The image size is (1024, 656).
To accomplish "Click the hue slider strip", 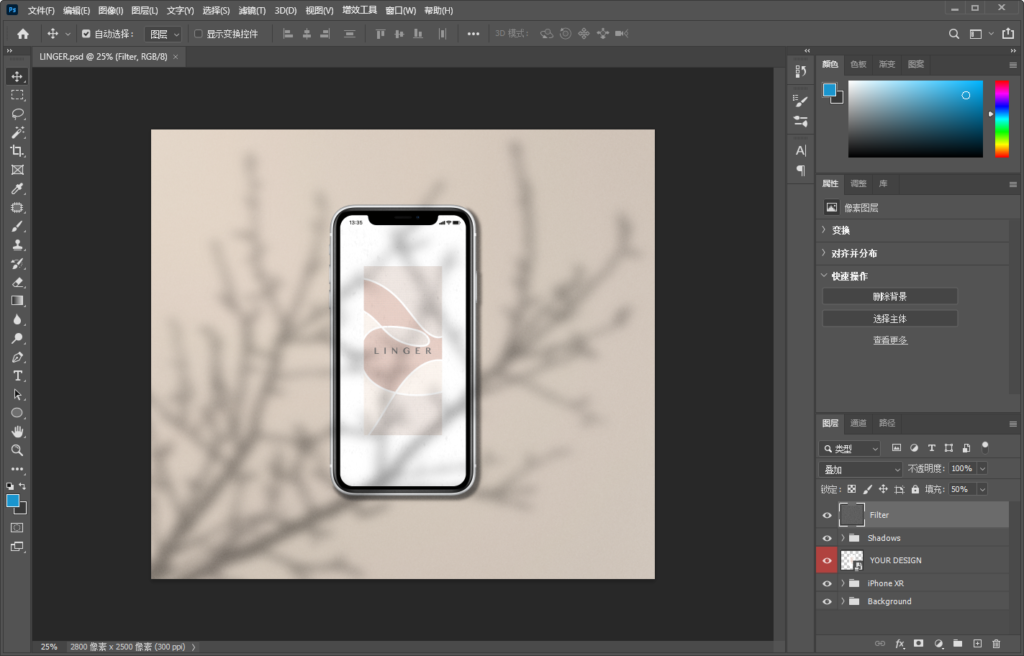I will (1002, 119).
